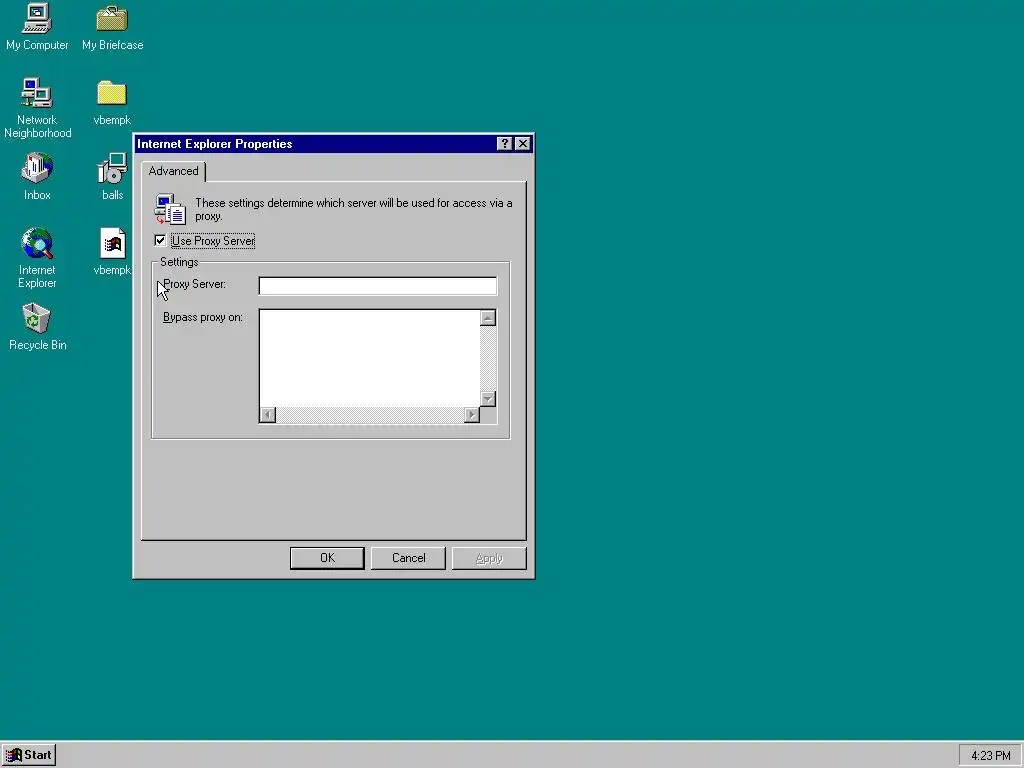Click the "These settings determine" description text

pos(353,209)
